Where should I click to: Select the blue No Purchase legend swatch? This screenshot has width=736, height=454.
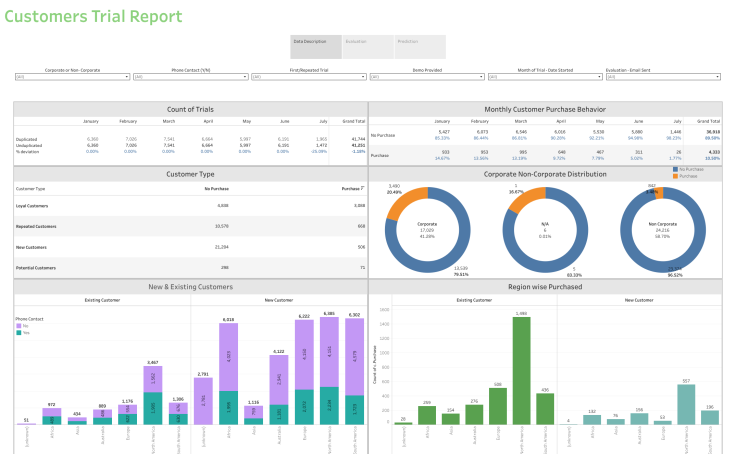[675, 169]
